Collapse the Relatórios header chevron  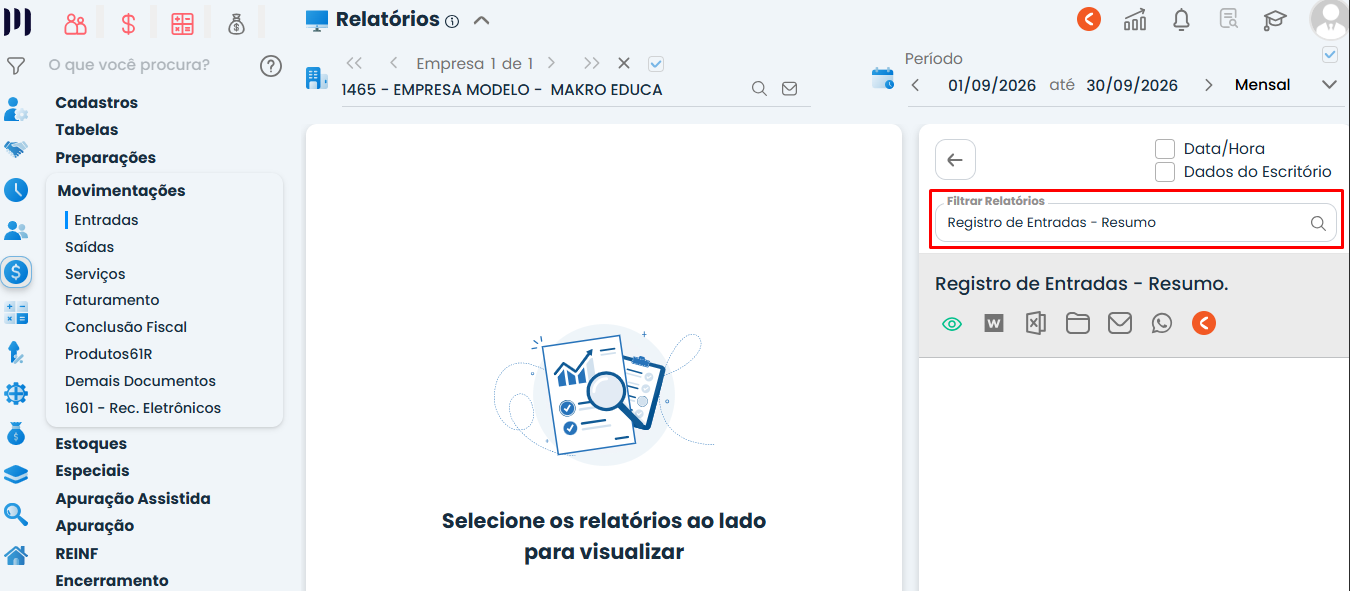(x=481, y=20)
